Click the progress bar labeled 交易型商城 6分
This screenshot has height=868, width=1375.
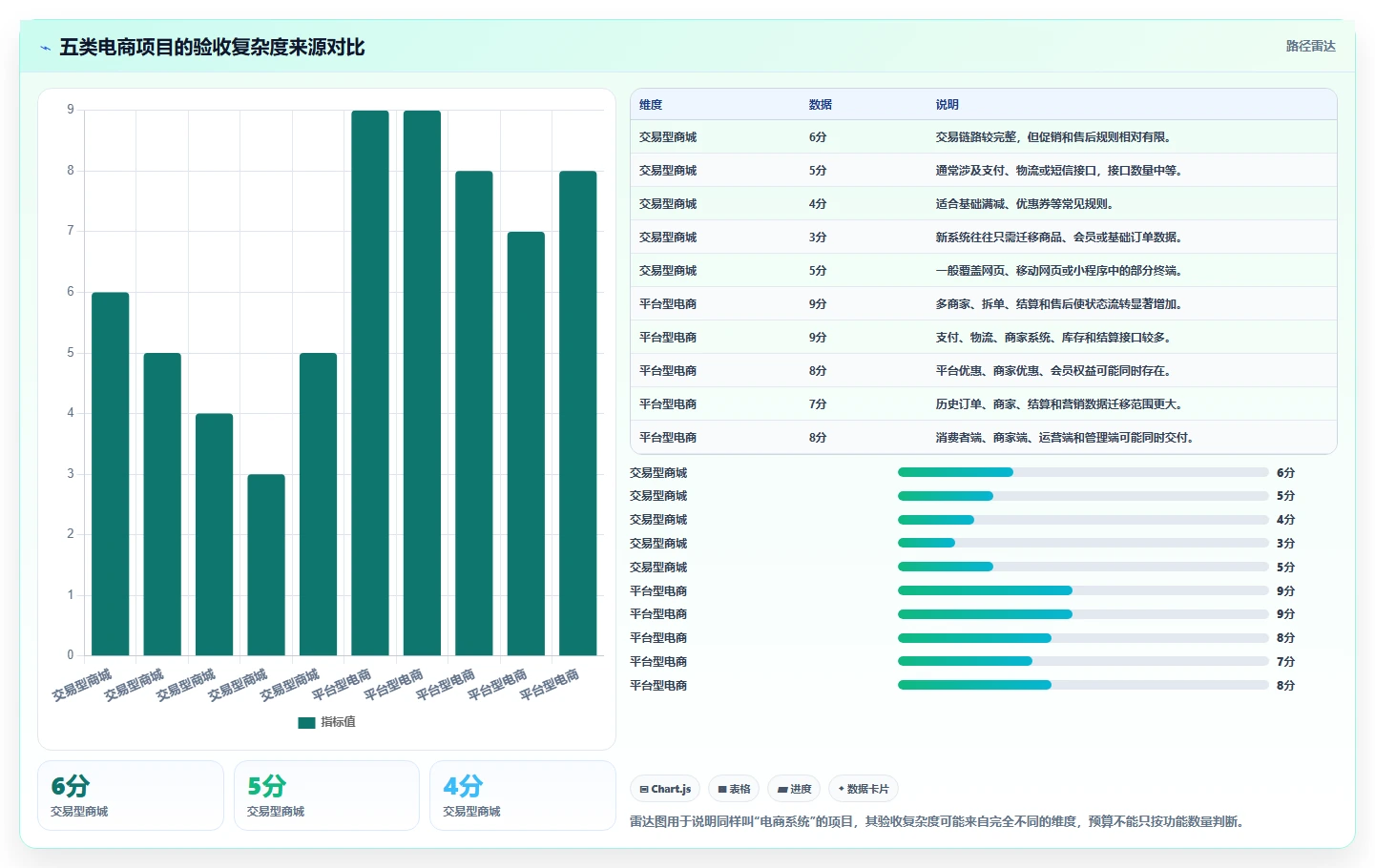click(1083, 472)
